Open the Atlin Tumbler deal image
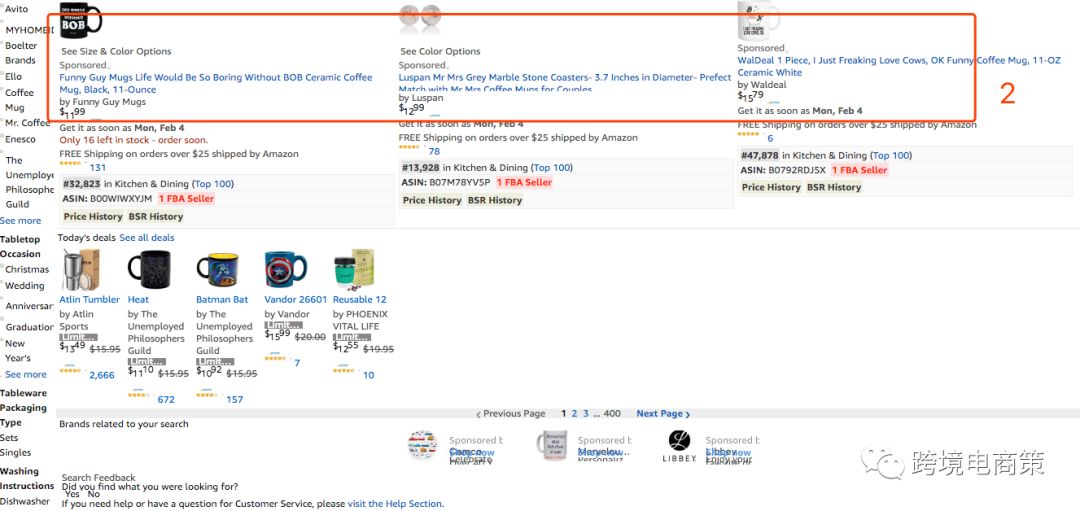 (78, 269)
